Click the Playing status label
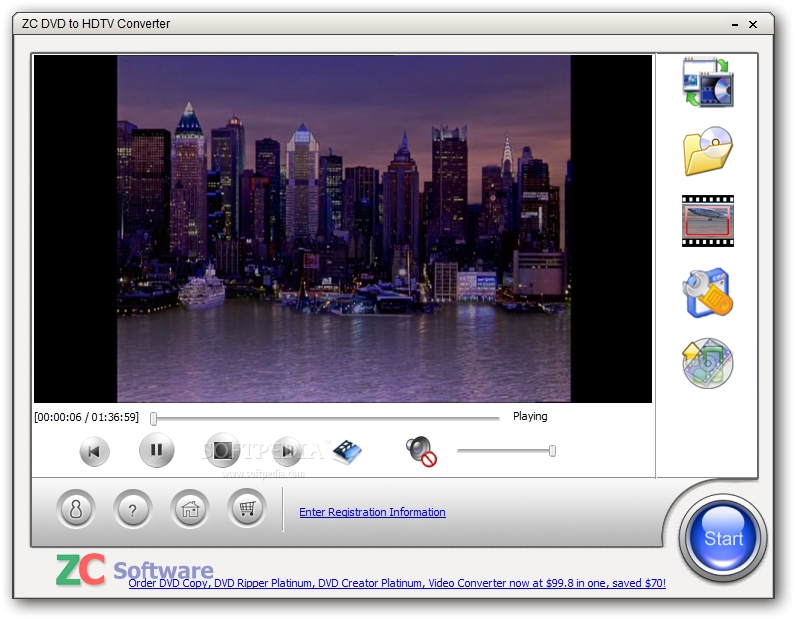The image size is (795, 619). pyautogui.click(x=530, y=416)
